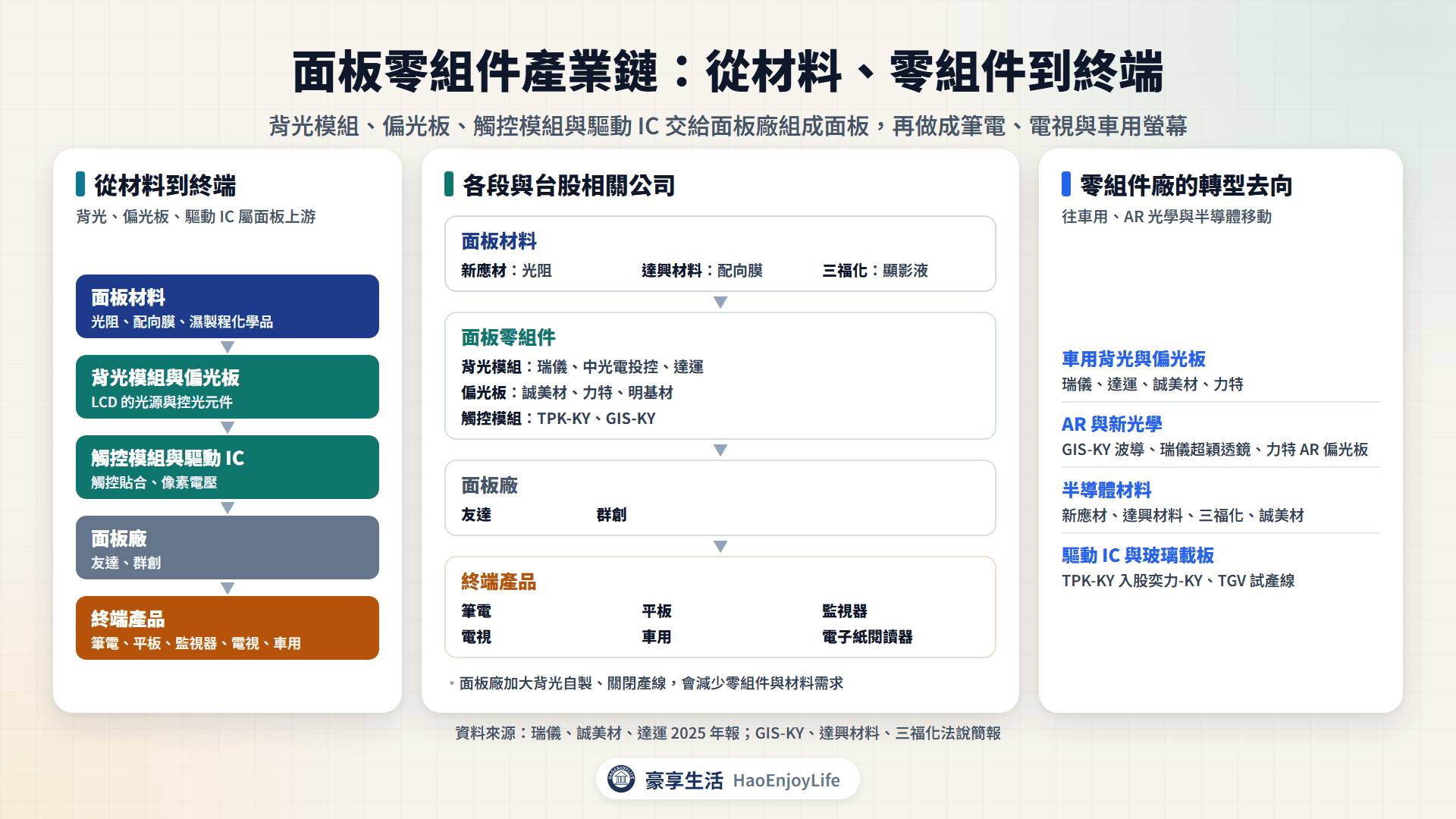Viewport: 1456px width, 819px height.
Task: Click the 各段與台股相關公司 panel heading
Action: coord(569,185)
